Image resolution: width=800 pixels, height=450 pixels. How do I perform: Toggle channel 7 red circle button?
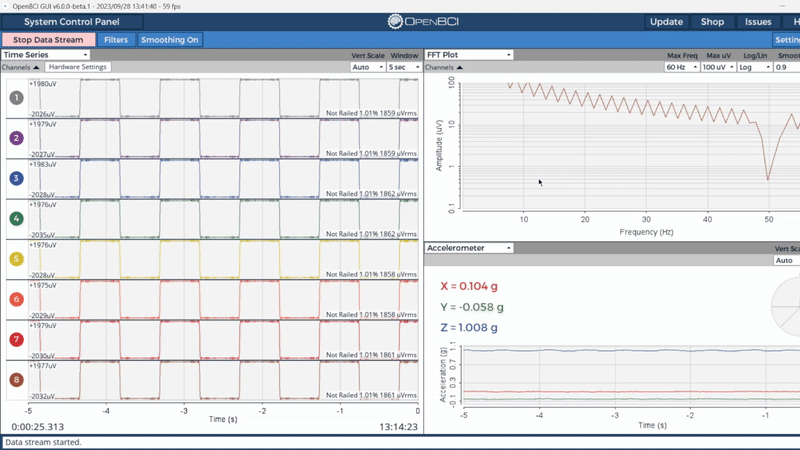point(16,340)
